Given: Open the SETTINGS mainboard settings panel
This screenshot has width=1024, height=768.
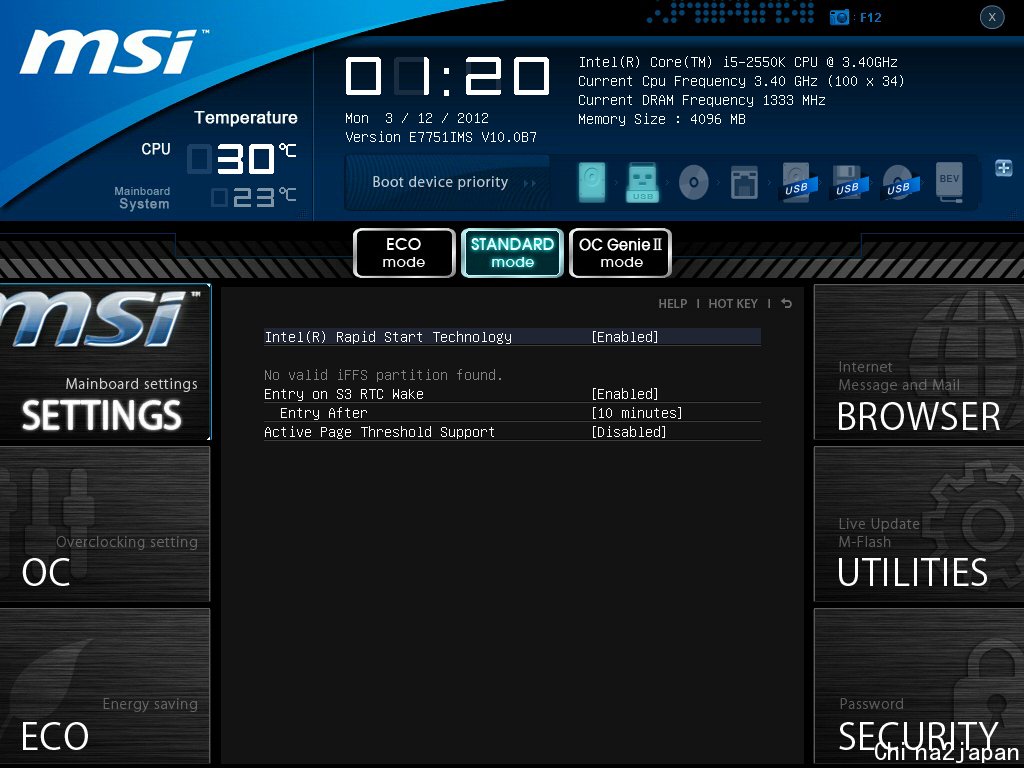Looking at the screenshot, I should (x=105, y=362).
